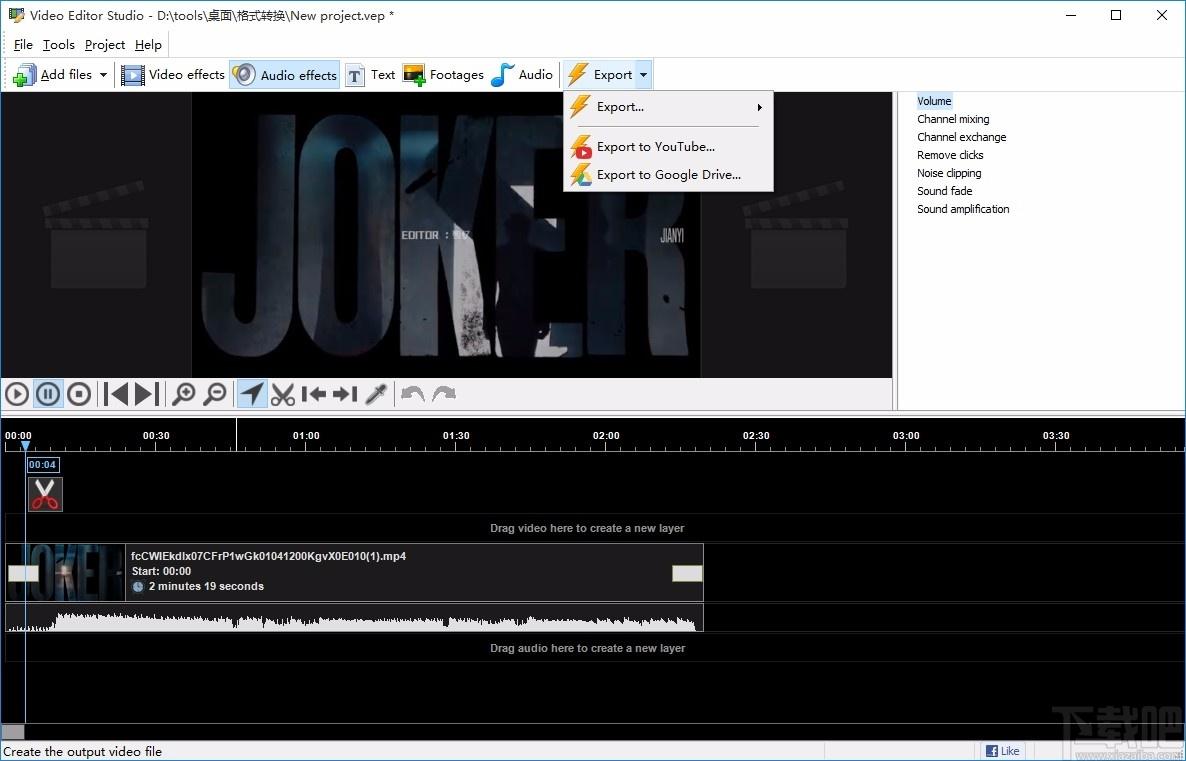
Task: Select Noise clipping audio effect
Action: pyautogui.click(x=949, y=173)
